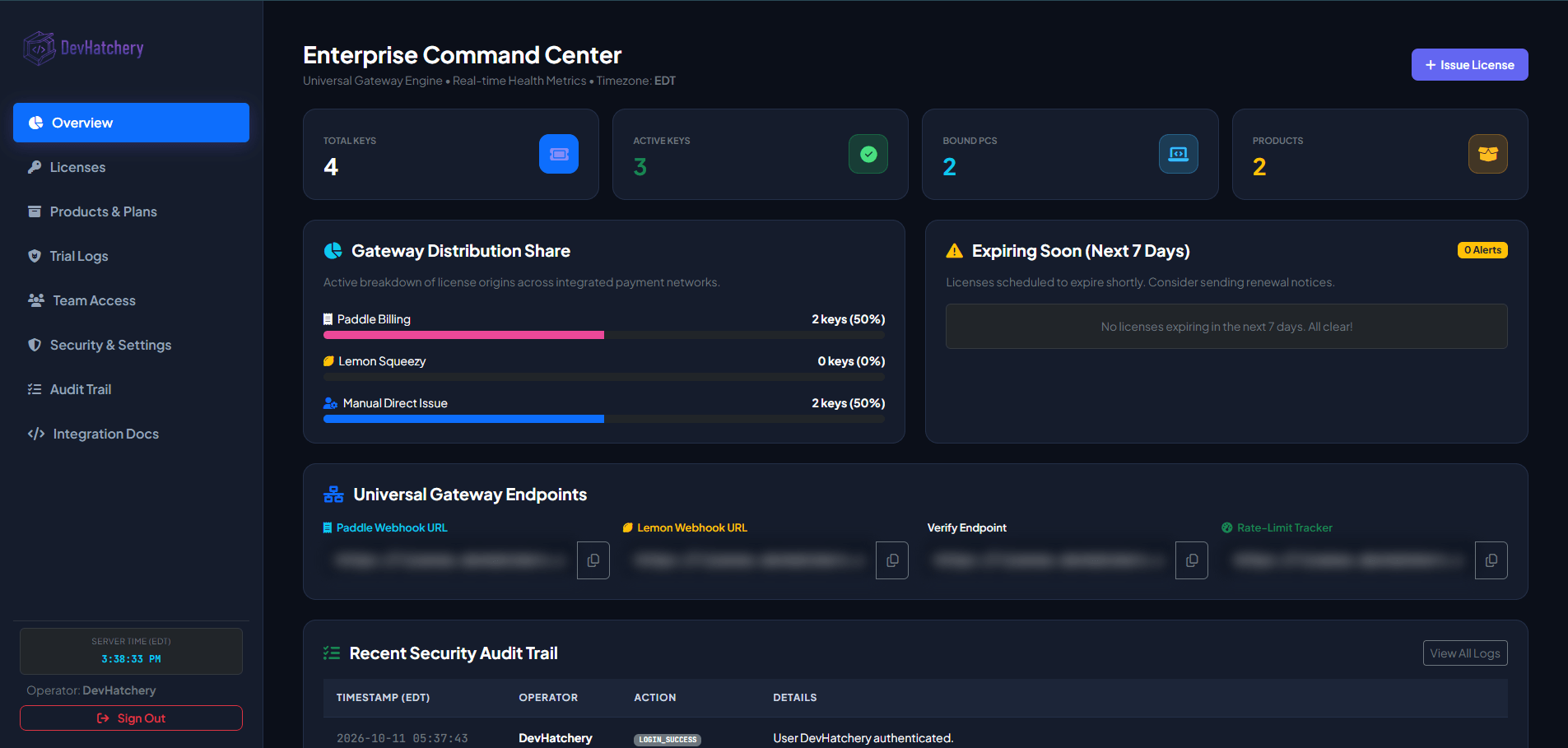Image resolution: width=1568 pixels, height=748 pixels.
Task: Click the 'No licenses expiring' notice
Action: (x=1226, y=327)
